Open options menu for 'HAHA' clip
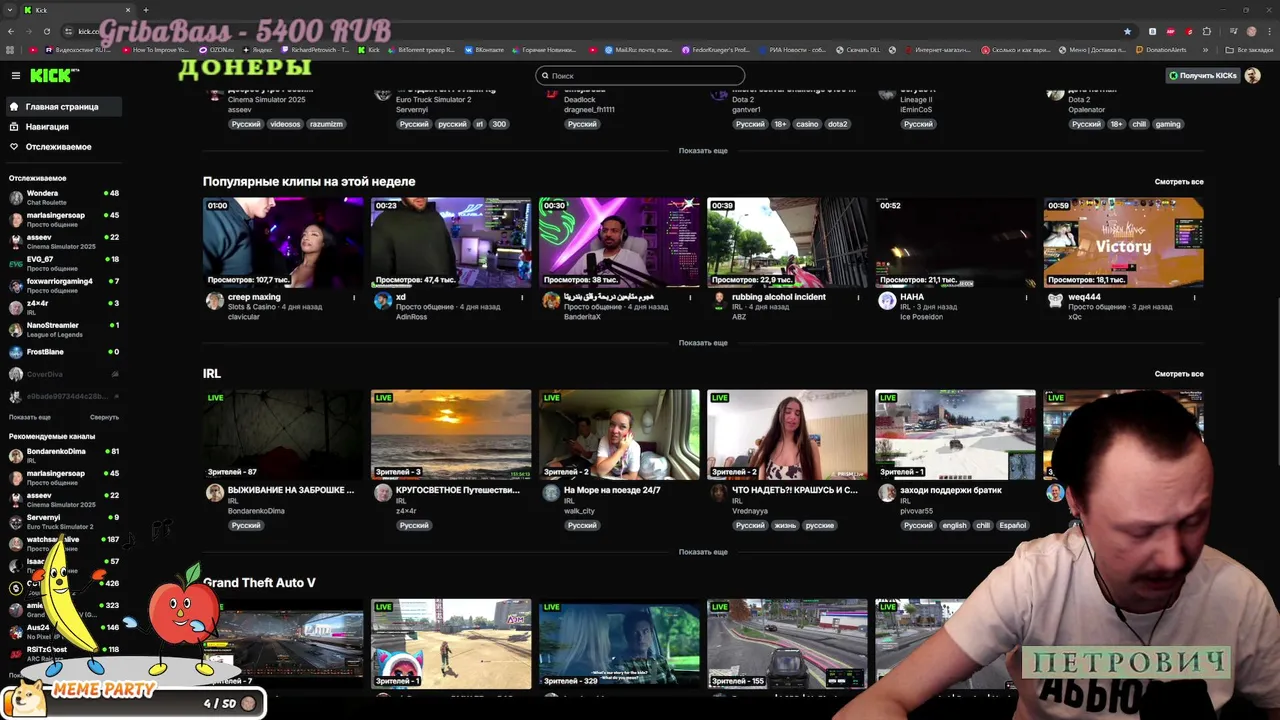 [1026, 297]
